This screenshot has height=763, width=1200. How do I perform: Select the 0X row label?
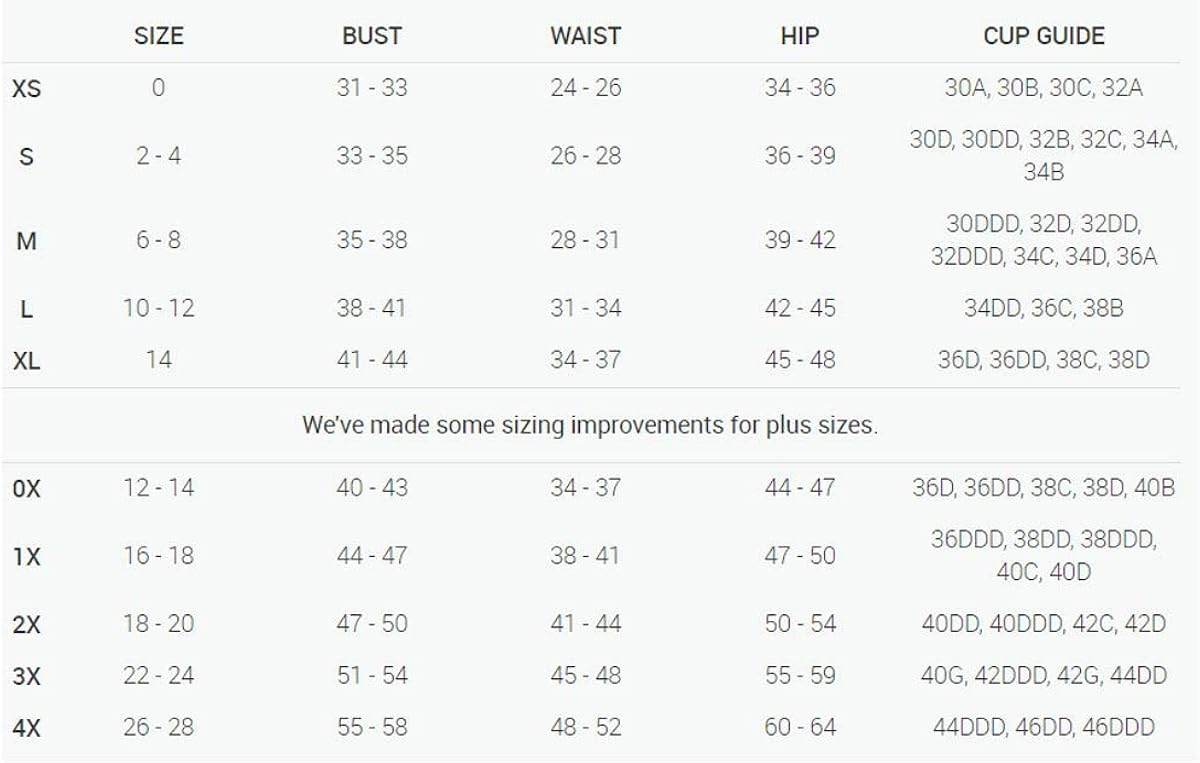coord(27,489)
